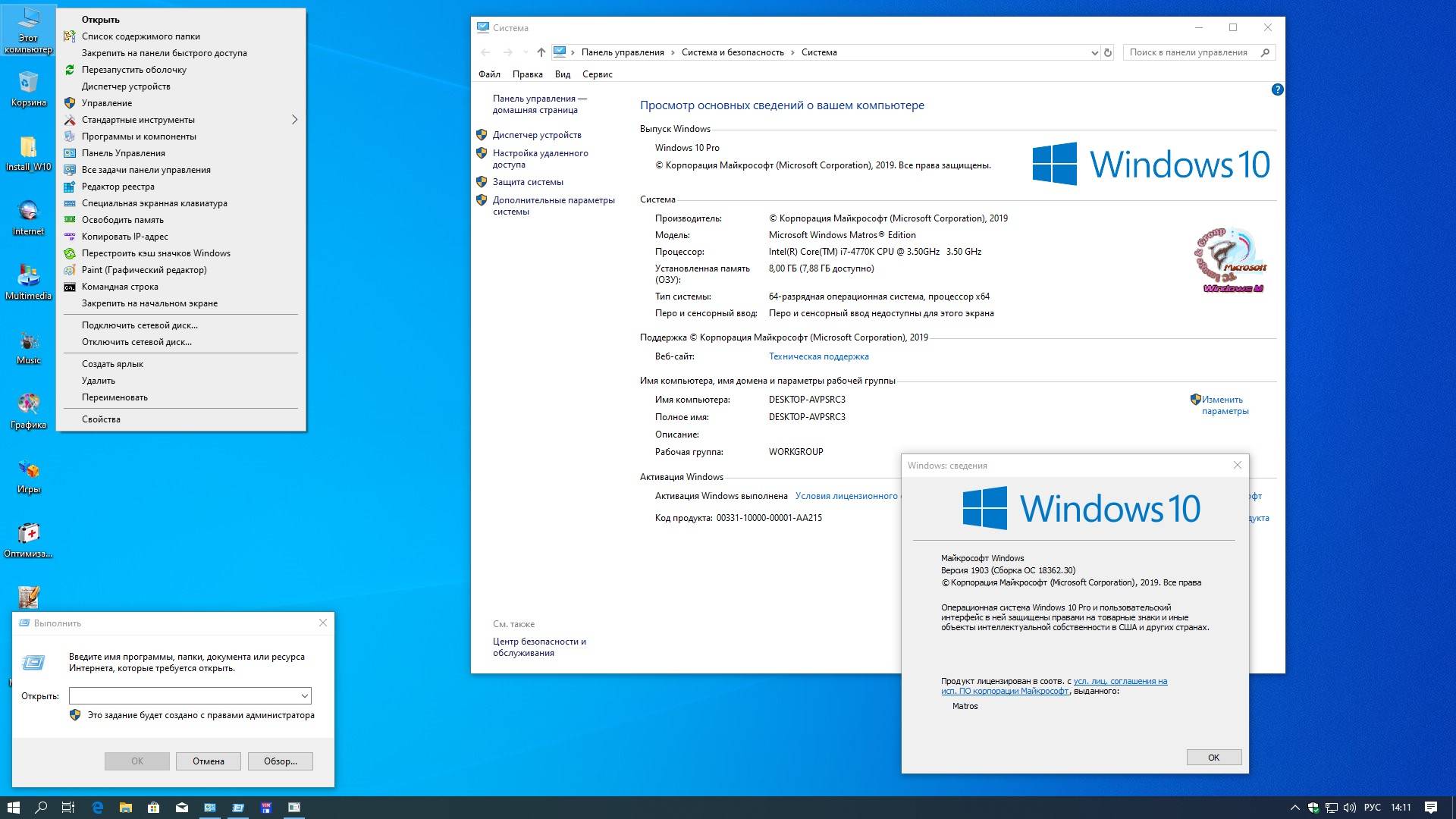
Task: Open the Install_W10 folder icon
Action: click(28, 154)
